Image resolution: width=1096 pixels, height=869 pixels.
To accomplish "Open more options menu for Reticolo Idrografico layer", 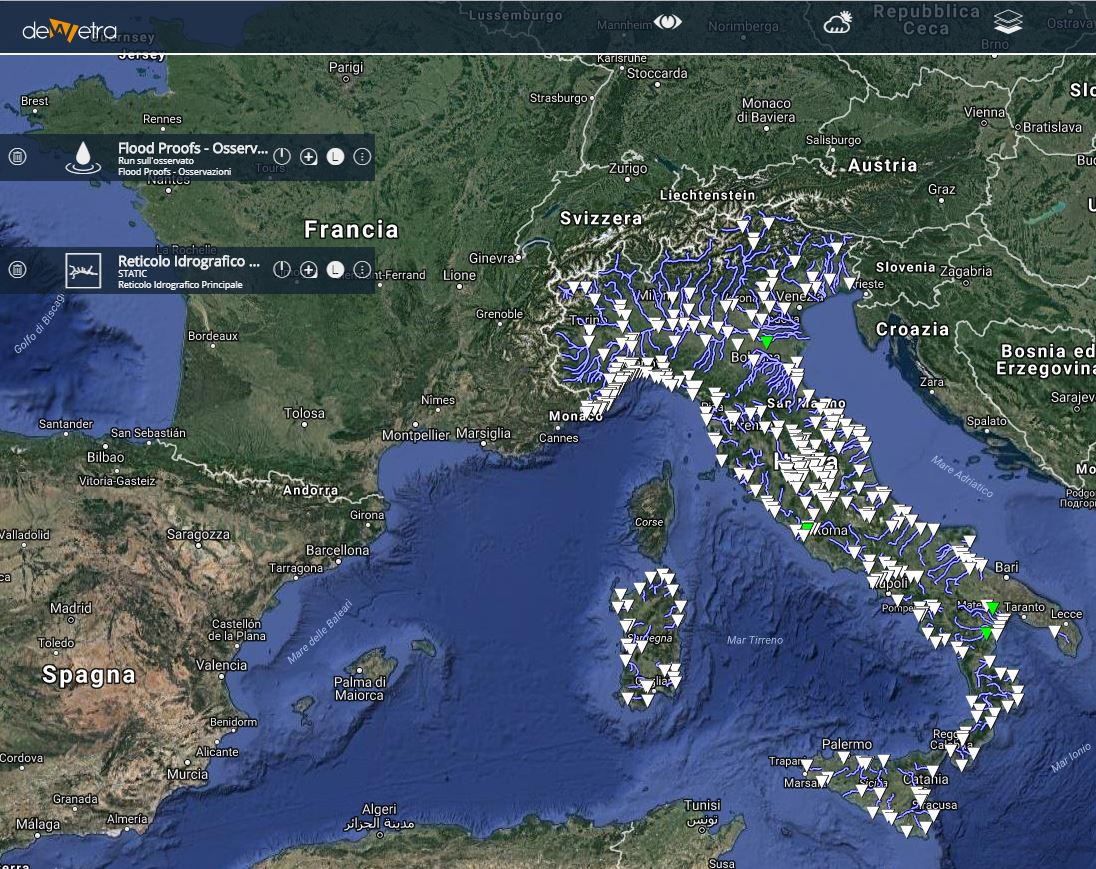I will click(362, 269).
